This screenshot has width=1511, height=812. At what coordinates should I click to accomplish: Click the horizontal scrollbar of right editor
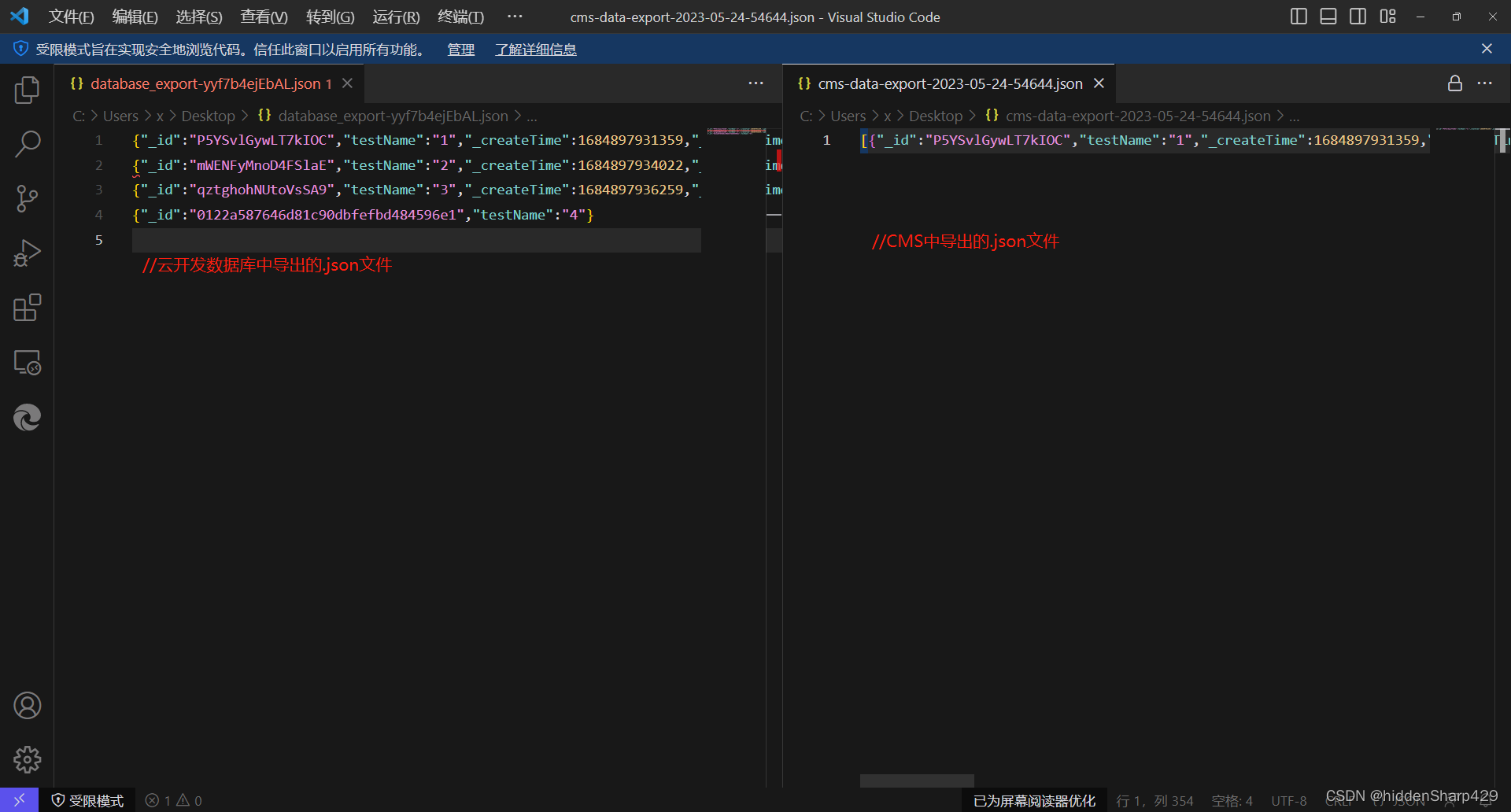point(917,781)
